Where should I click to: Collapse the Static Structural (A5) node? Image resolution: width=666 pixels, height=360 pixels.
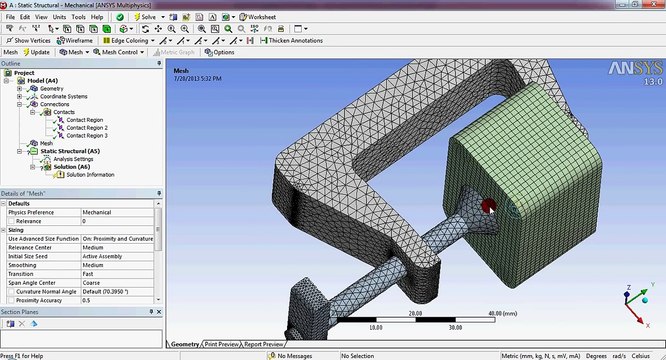20,151
